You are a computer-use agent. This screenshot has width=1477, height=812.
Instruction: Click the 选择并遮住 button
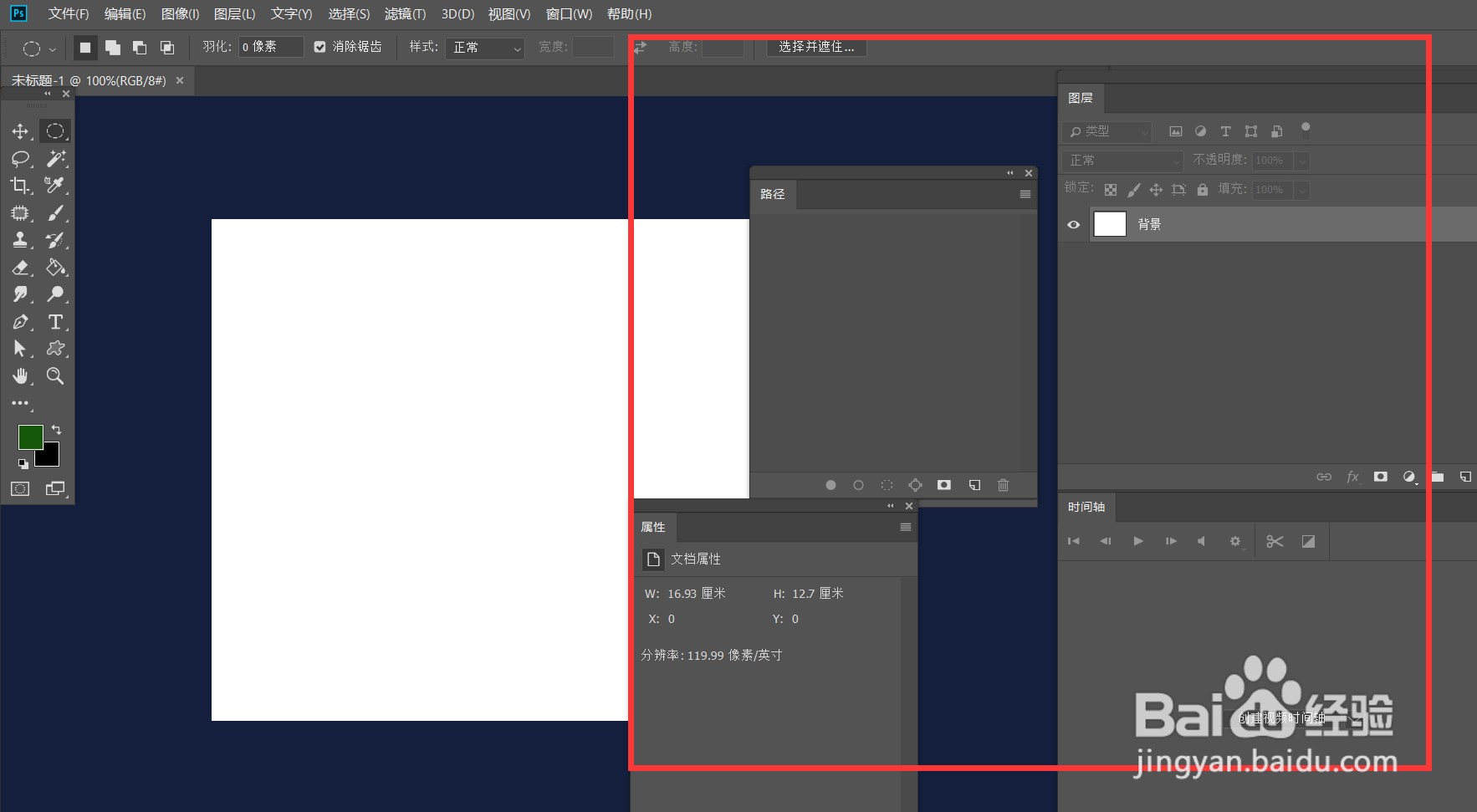816,47
